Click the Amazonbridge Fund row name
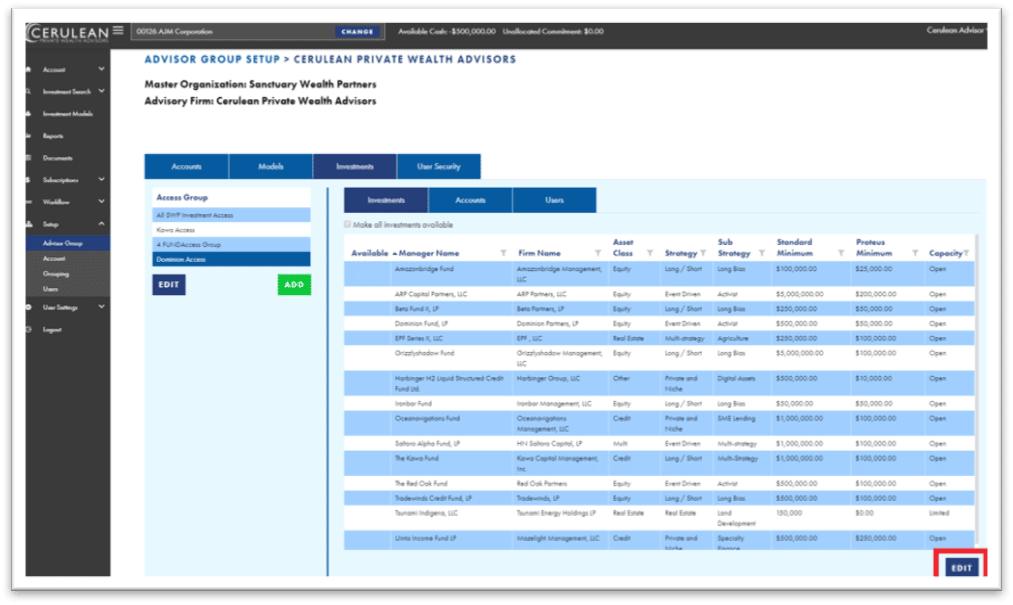1013x605 pixels. tap(424, 269)
